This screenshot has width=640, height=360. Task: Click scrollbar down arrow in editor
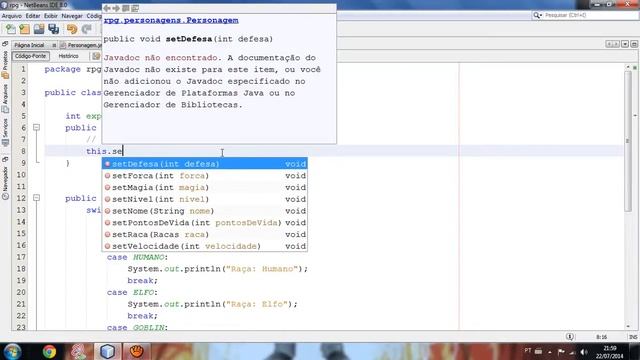tap(628, 327)
